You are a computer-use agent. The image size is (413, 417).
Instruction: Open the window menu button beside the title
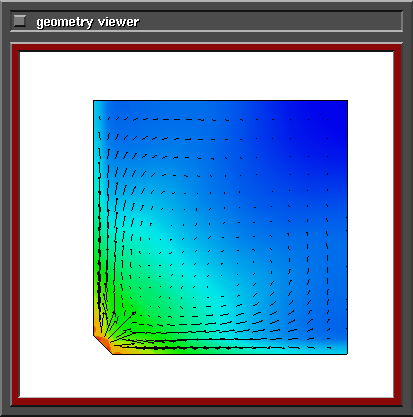19,21
